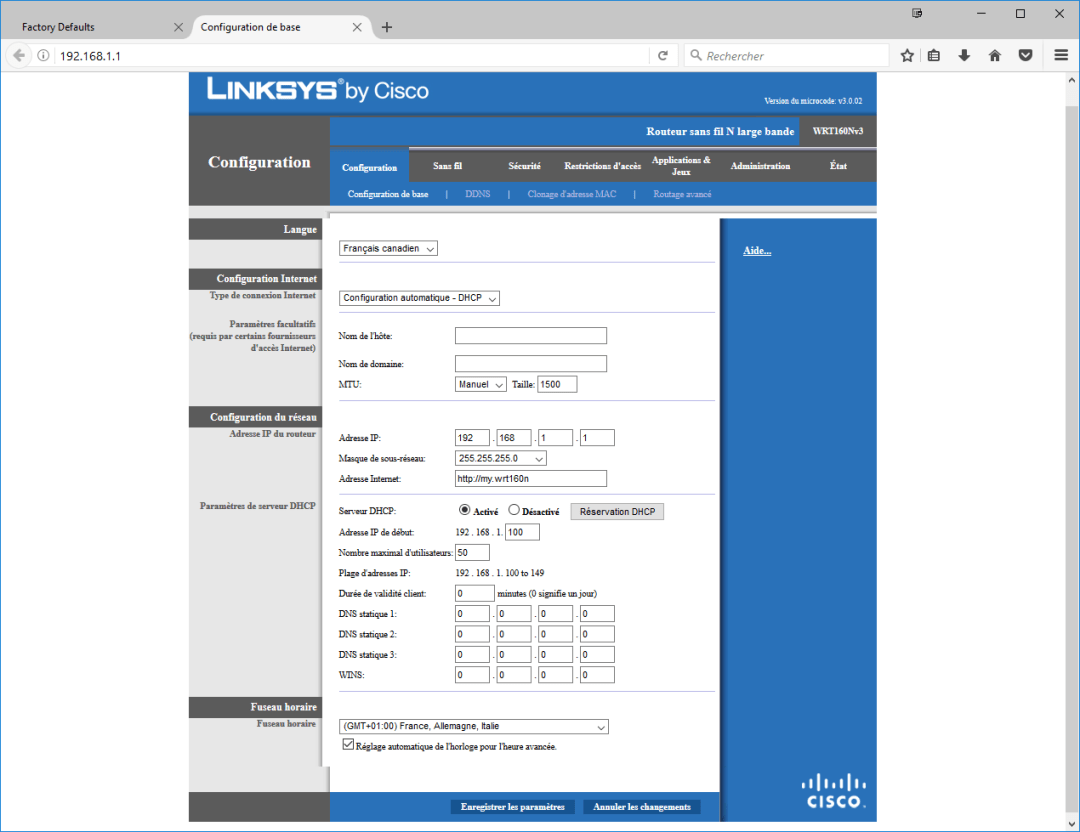Screen dimensions: 1080x832
Task: Expand the Internet connection type DHCP dropdown
Action: point(420,298)
